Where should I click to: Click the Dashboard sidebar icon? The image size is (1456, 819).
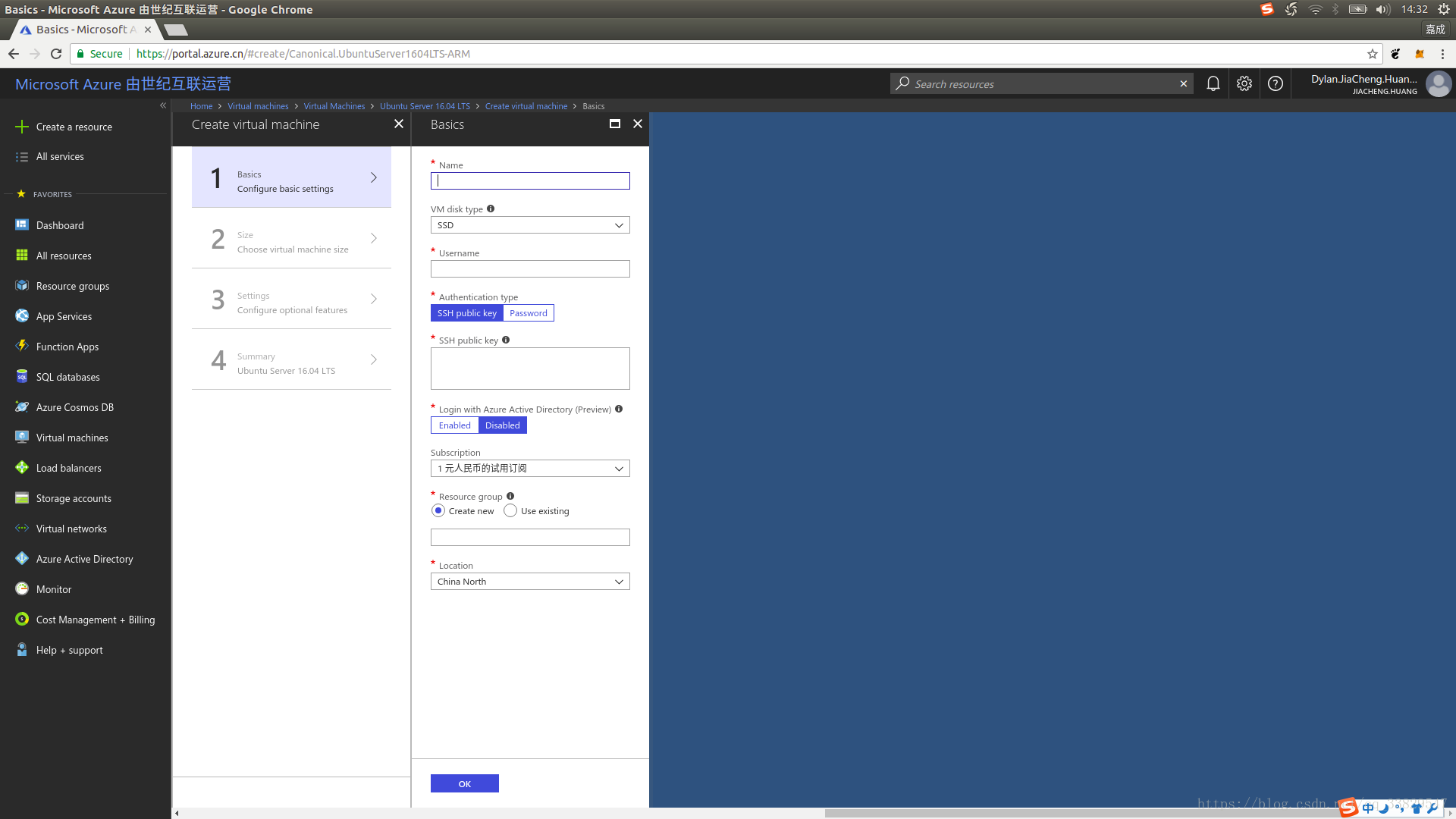point(22,225)
